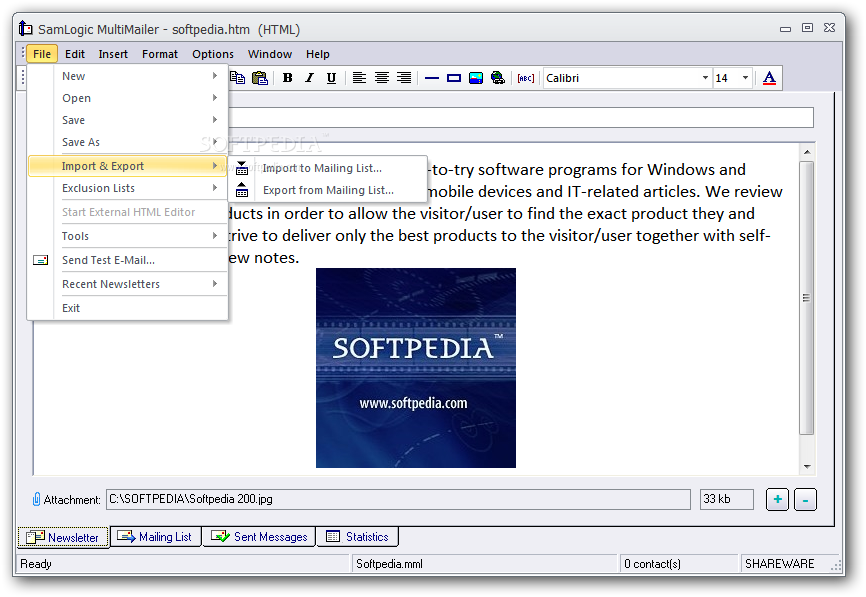Viewport: 866px width, 597px height.
Task: Click the Copy toolbar icon
Action: (x=237, y=78)
